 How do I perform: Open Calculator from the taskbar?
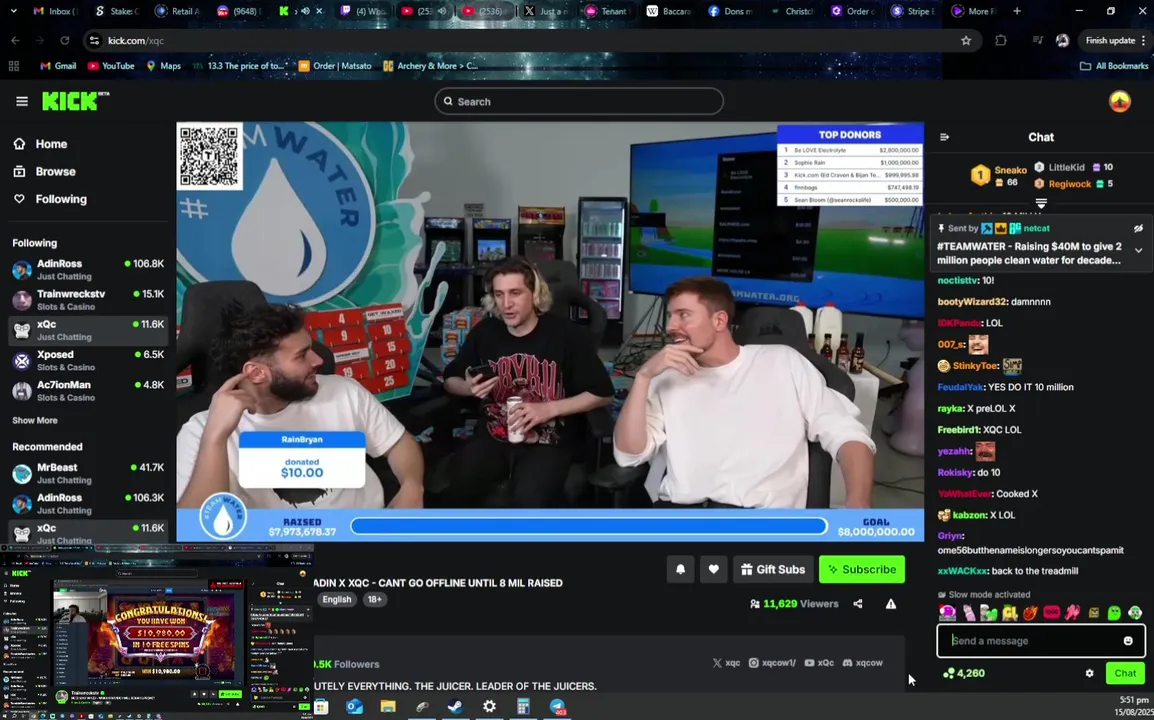coord(523,707)
